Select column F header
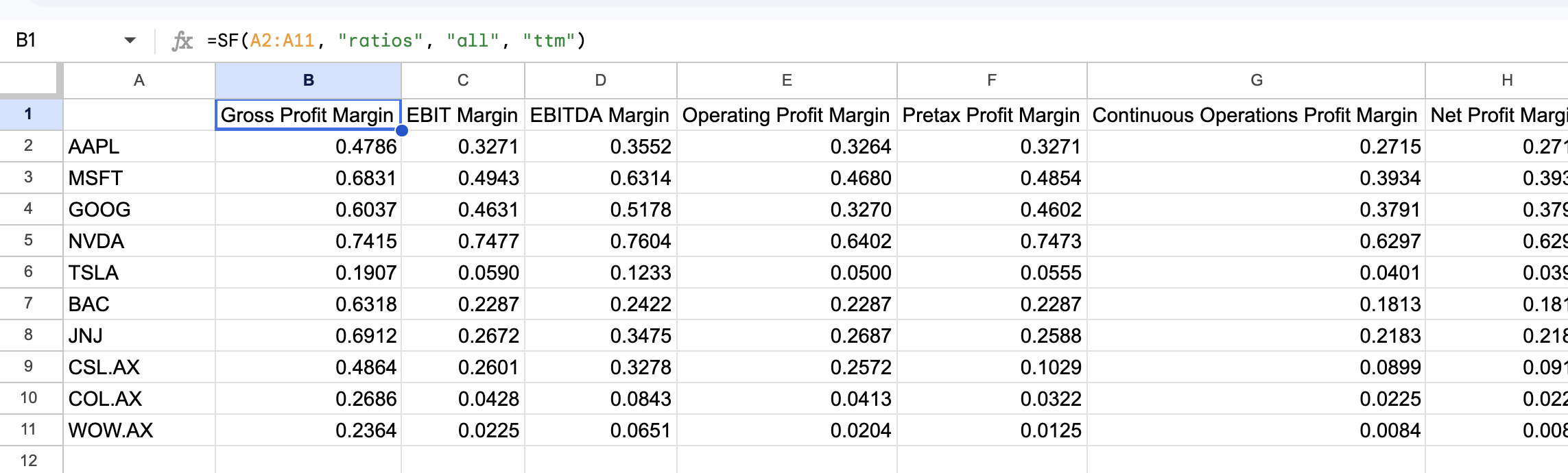This screenshot has width=1568, height=473. (992, 80)
